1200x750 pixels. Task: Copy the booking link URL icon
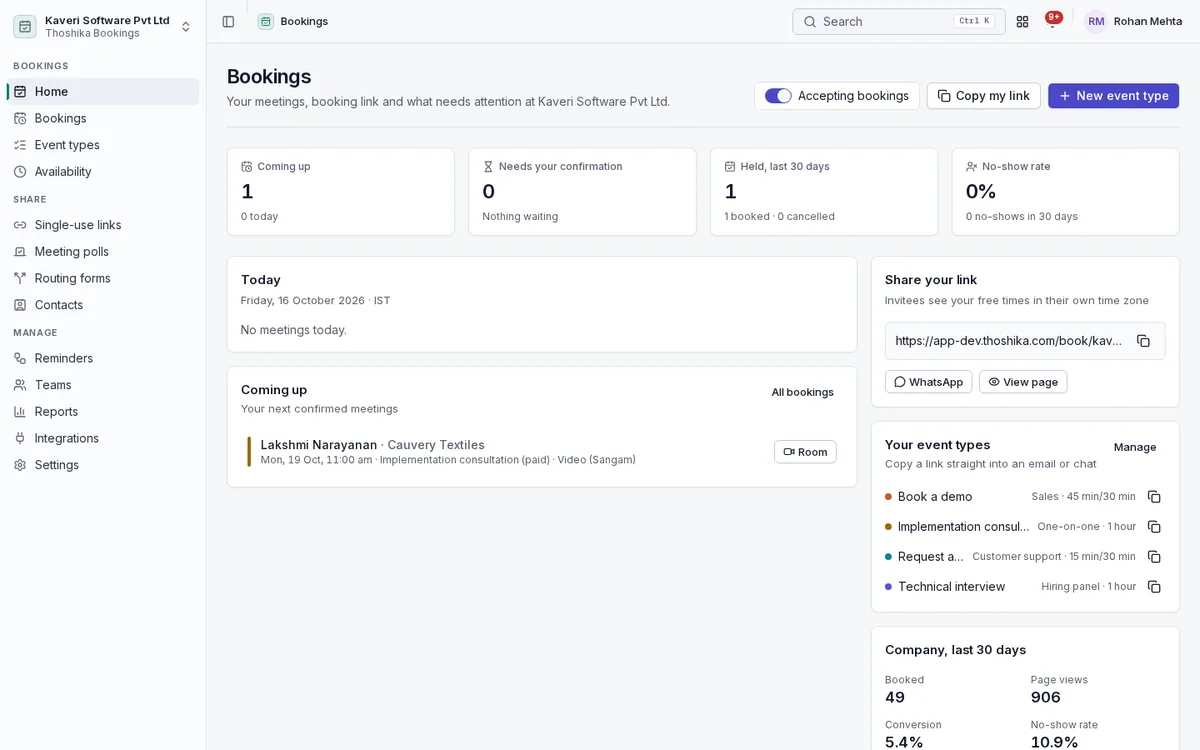tap(1143, 341)
